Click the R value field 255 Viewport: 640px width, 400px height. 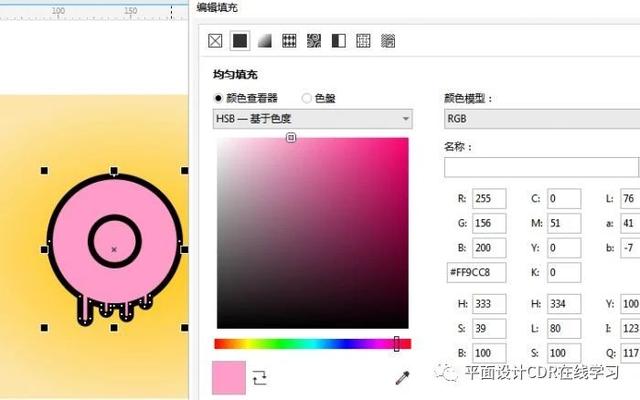(x=489, y=199)
